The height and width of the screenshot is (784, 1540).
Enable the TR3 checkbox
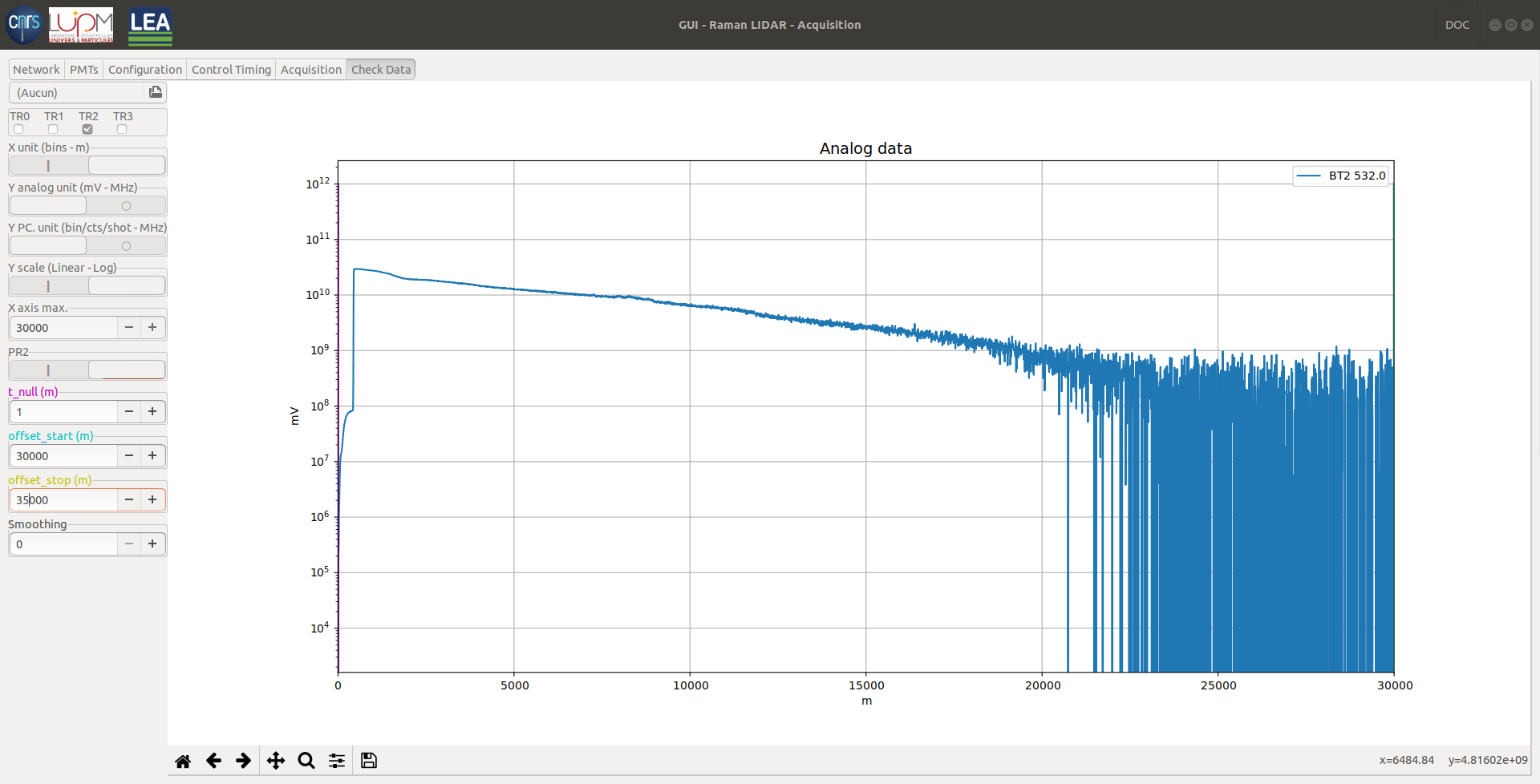[x=122, y=129]
